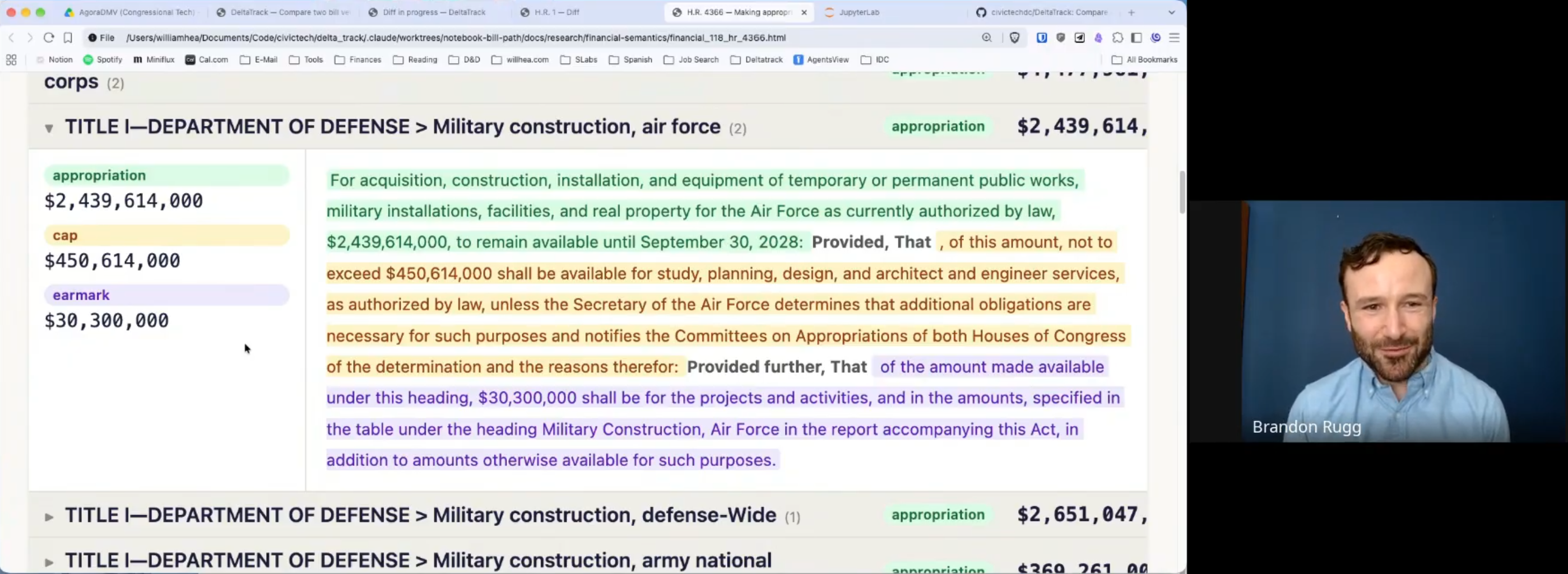
Task: Click the page vertical scrollbar thumb
Action: point(1182,192)
